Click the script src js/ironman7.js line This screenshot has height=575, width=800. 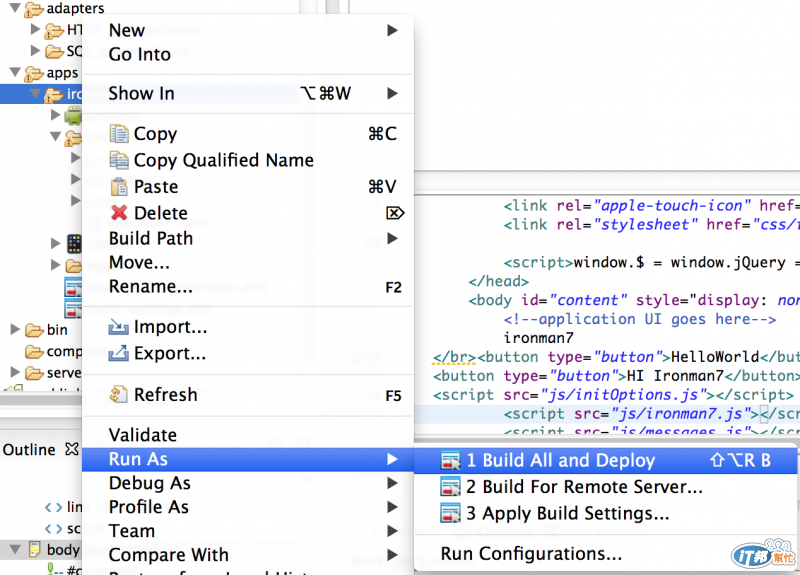tap(652, 414)
